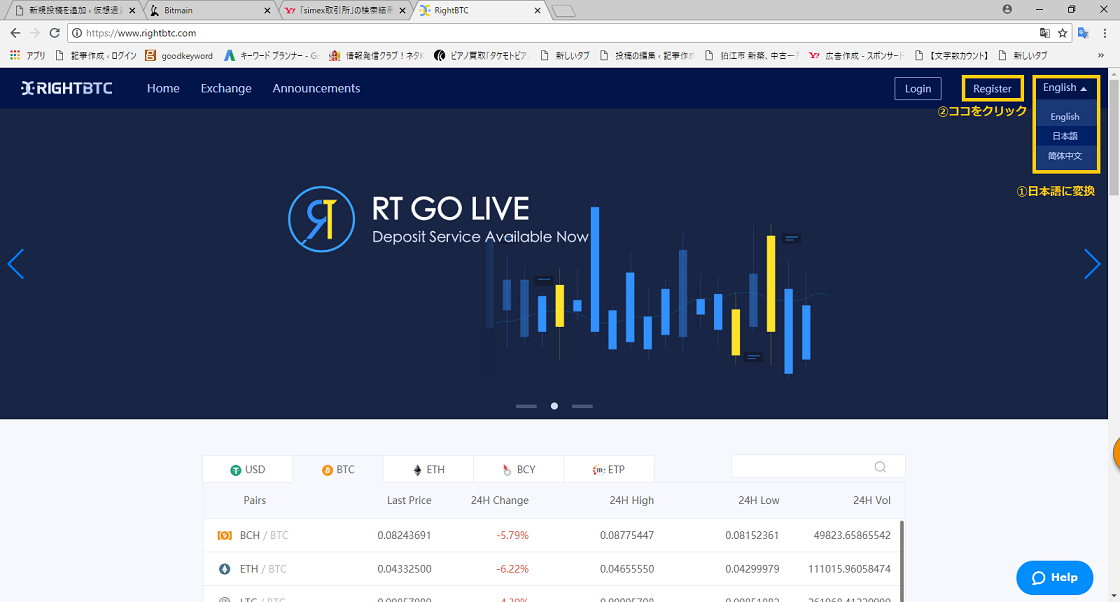This screenshot has height=602, width=1120.
Task: Click last price 0.08243691
Action: click(404, 535)
